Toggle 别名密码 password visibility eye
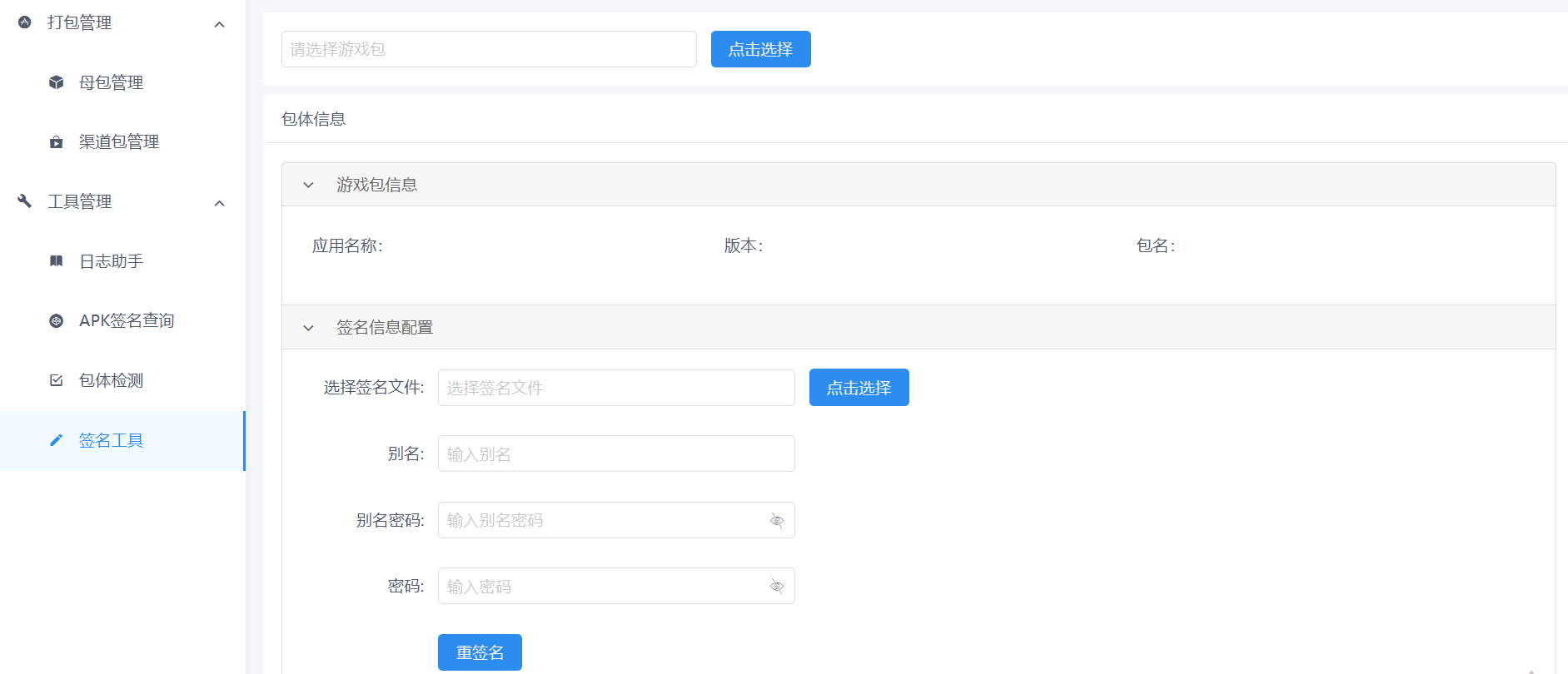Screen dimensions: 1568x674 [x=777, y=521]
